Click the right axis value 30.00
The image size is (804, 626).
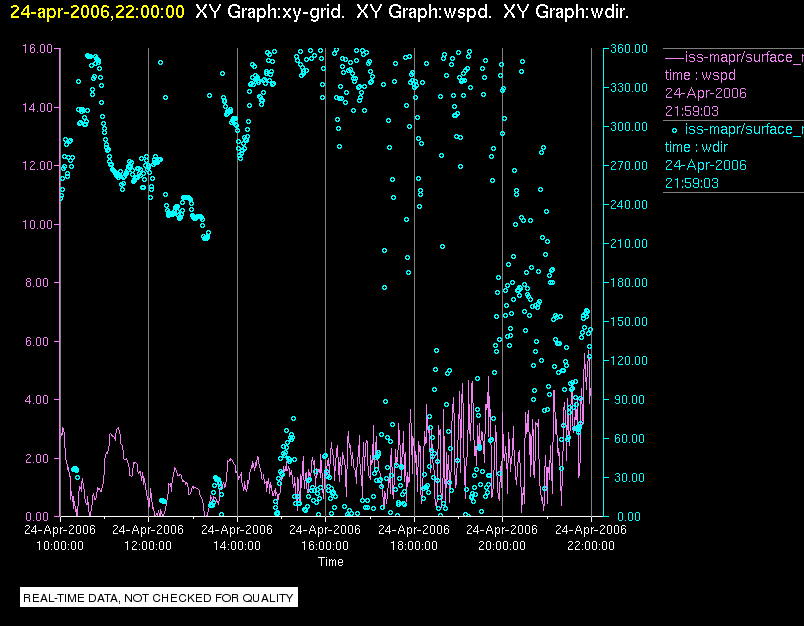coord(629,478)
